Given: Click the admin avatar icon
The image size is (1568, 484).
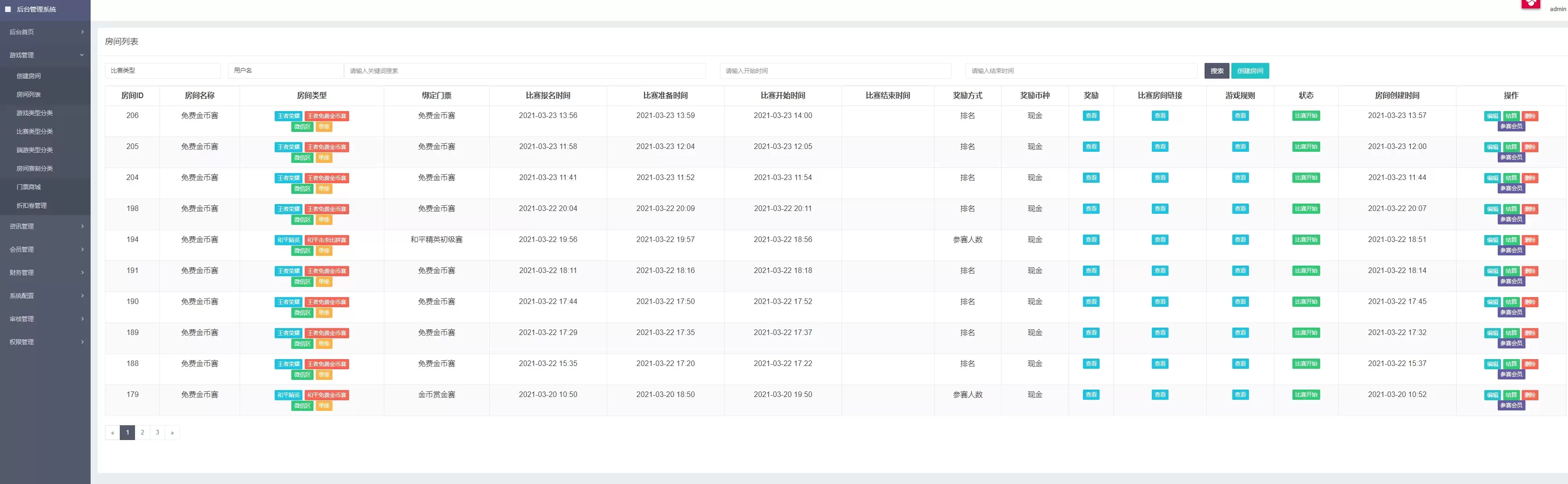Looking at the screenshot, I should [1530, 4].
